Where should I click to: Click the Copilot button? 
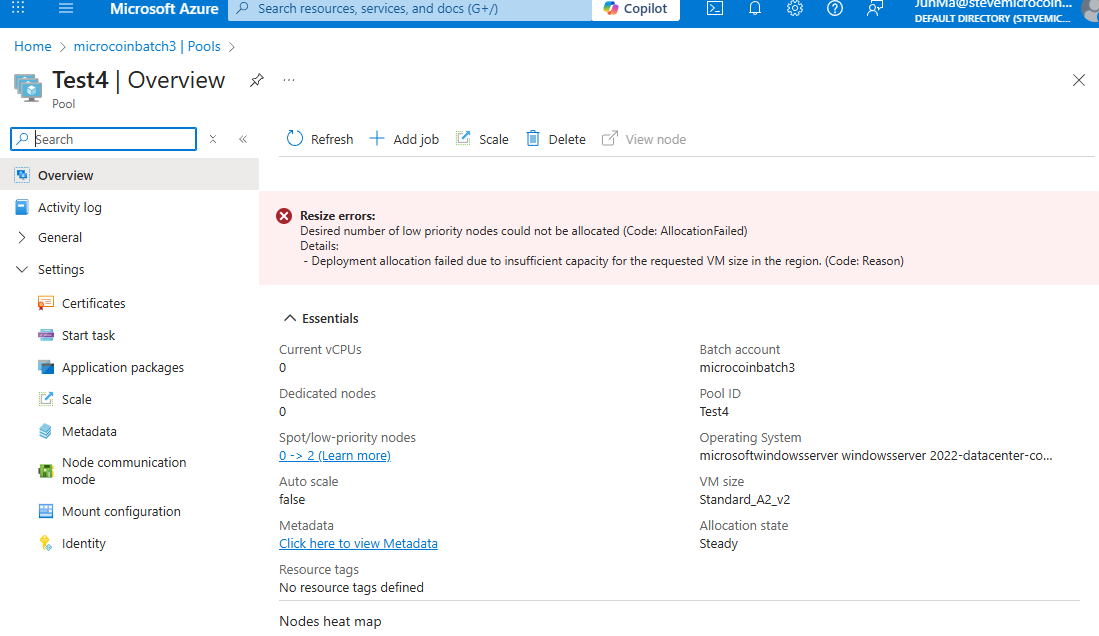point(636,9)
